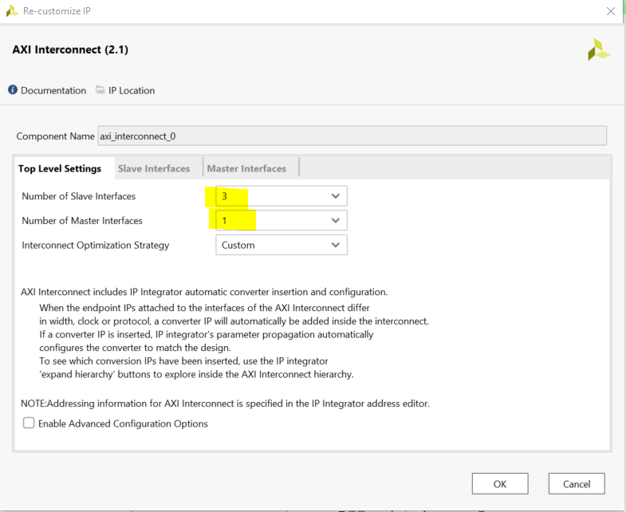
Task: Open the Documentation link
Action: coord(53,91)
